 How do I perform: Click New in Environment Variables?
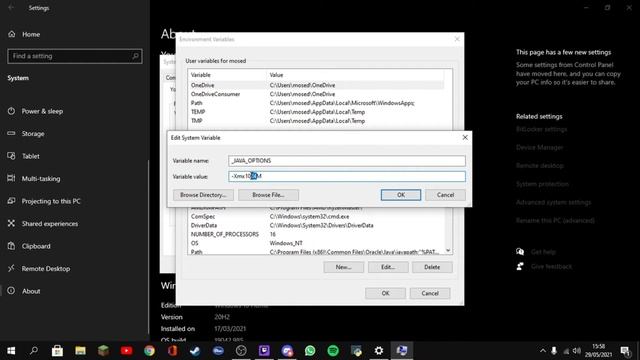343,267
